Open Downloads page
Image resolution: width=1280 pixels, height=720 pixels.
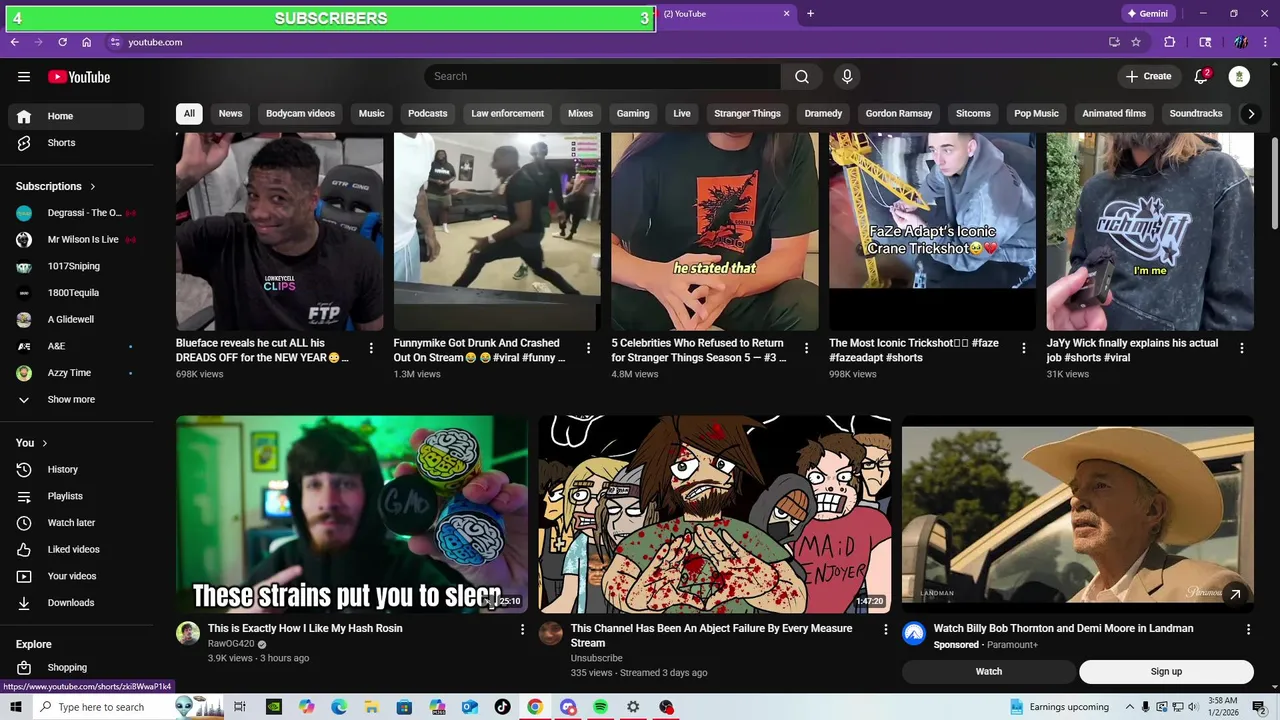tap(76, 603)
